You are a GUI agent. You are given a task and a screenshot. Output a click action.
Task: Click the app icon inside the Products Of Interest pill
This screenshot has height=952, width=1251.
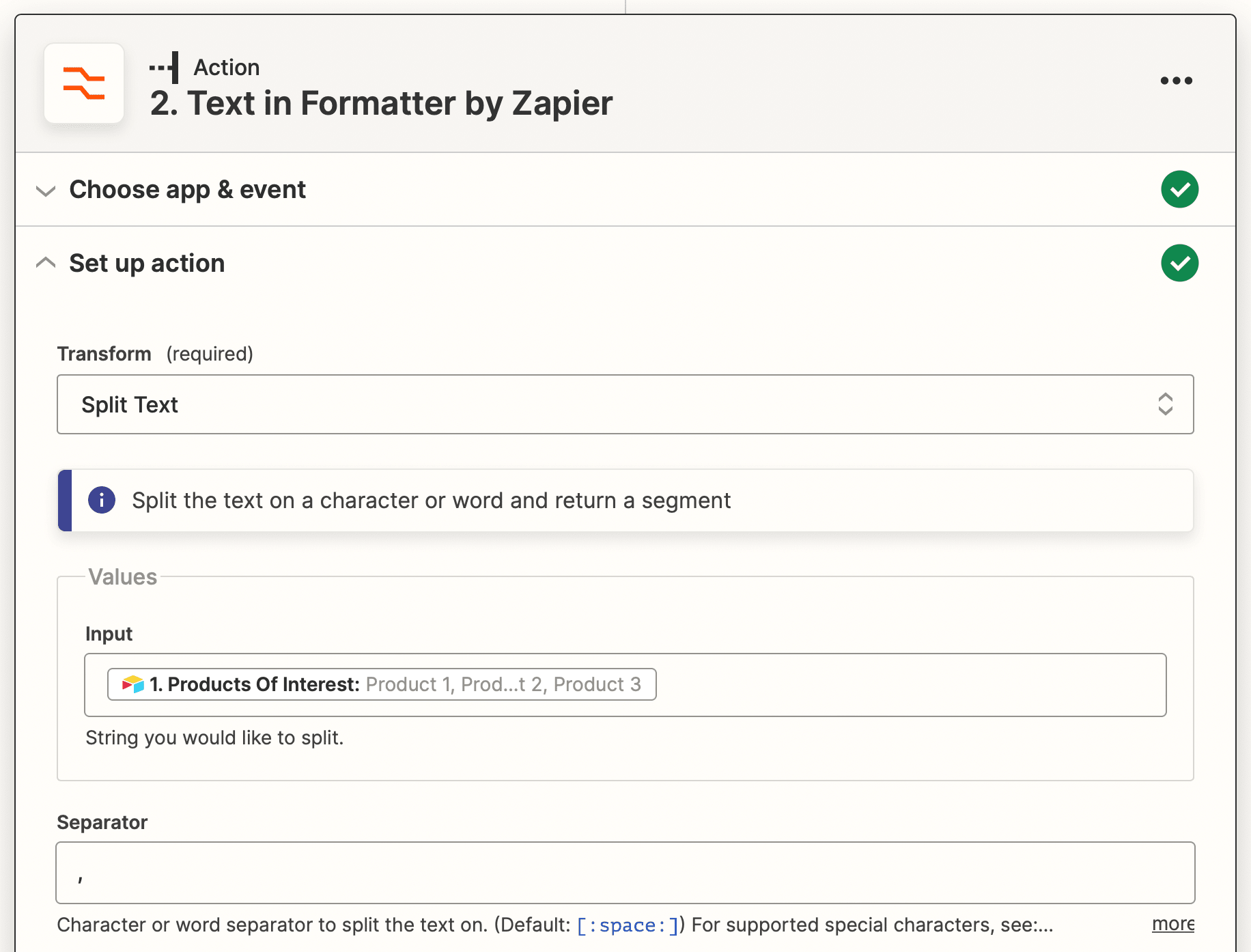click(132, 684)
